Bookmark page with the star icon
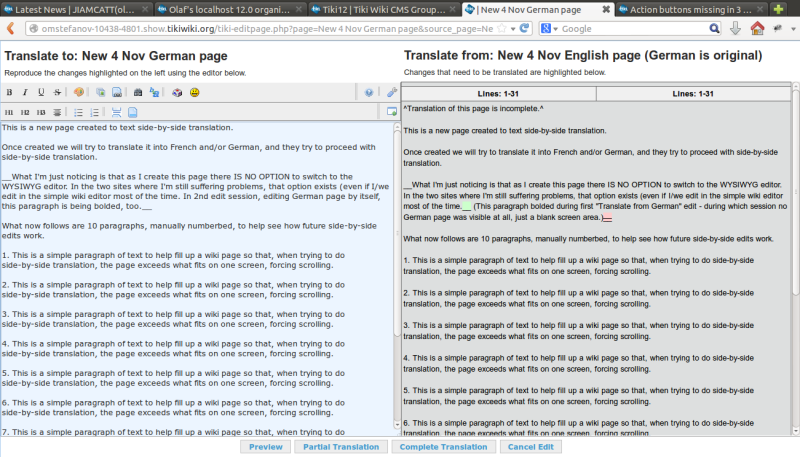This screenshot has height=457, width=800. pyautogui.click(x=502, y=29)
